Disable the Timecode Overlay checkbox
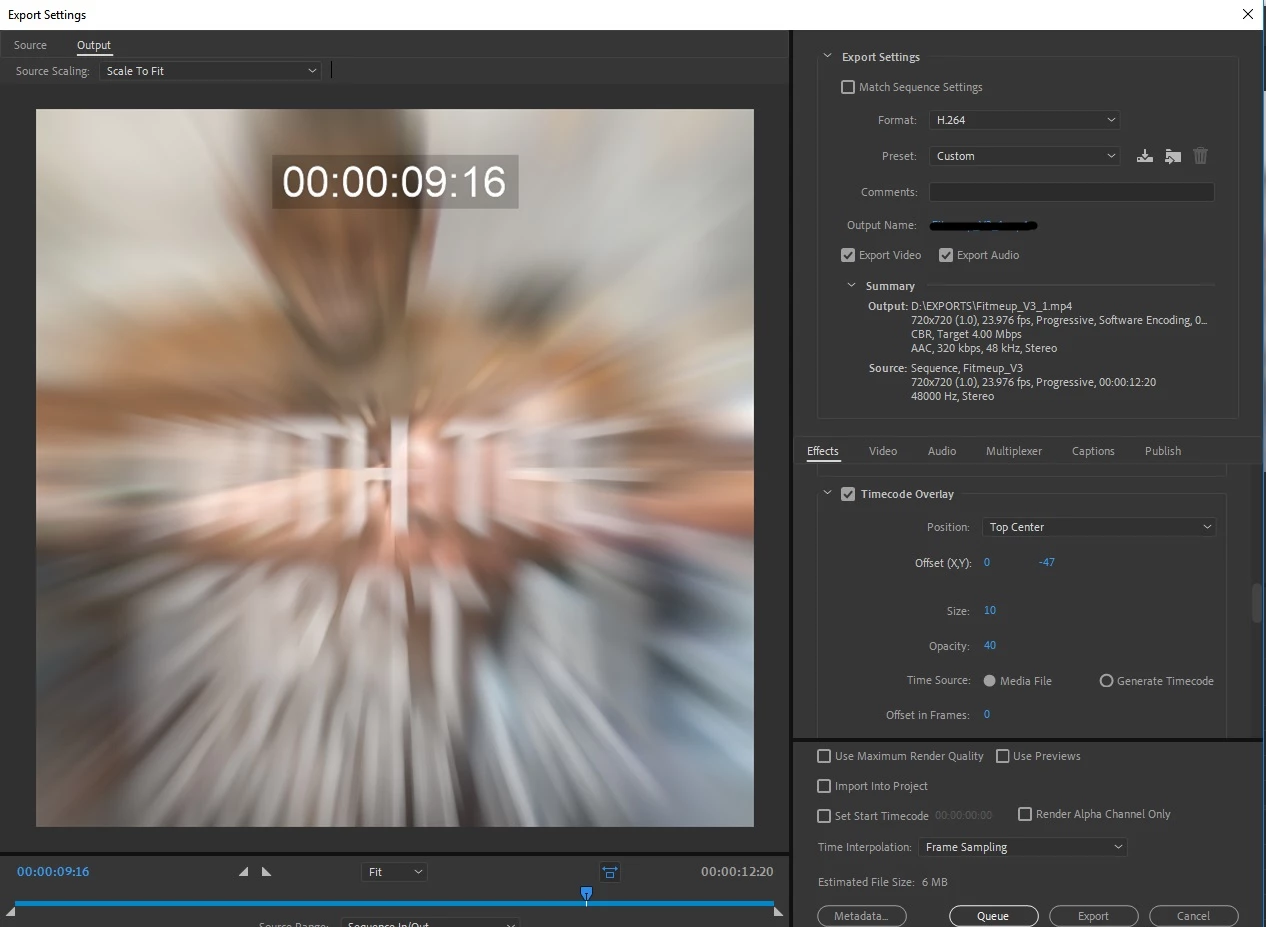The image size is (1266, 927). pos(848,494)
